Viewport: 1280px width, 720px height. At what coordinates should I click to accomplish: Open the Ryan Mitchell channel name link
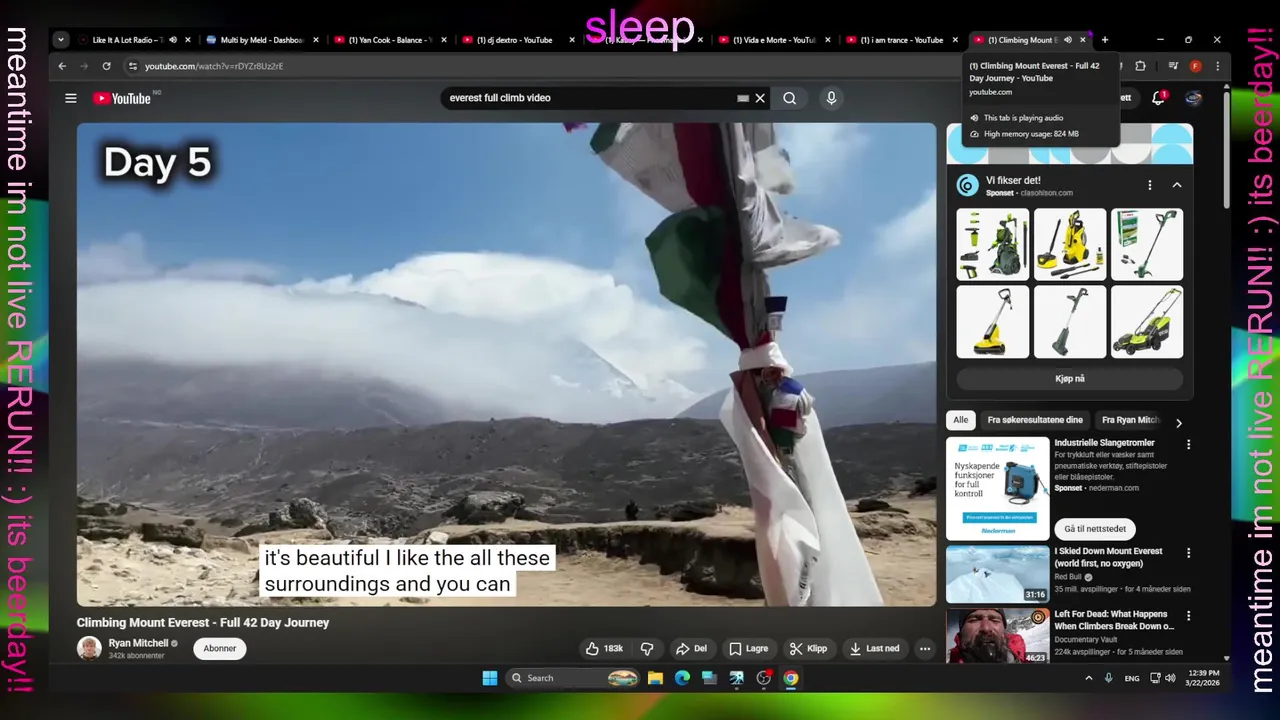pyautogui.click(x=138, y=643)
